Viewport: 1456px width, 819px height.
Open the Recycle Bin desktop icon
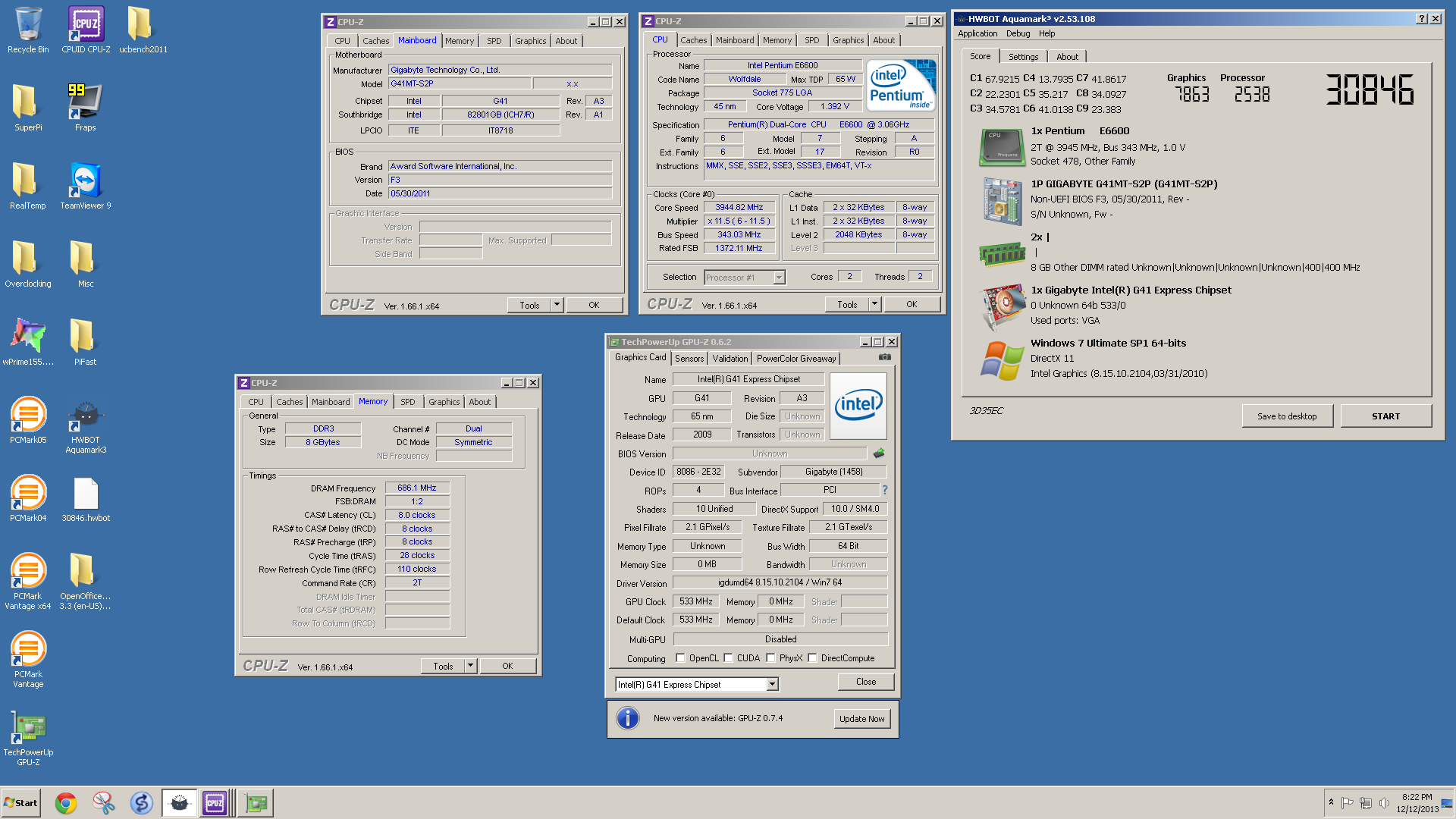click(x=28, y=30)
